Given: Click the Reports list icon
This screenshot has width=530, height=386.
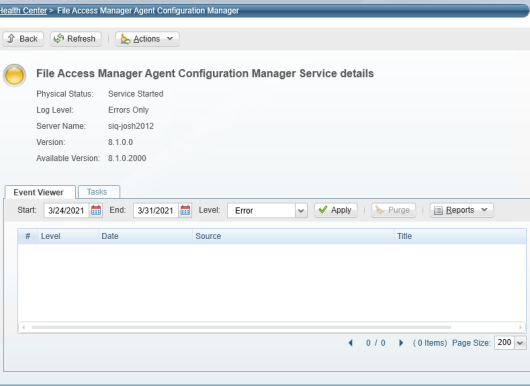Looking at the screenshot, I should coord(438,211).
